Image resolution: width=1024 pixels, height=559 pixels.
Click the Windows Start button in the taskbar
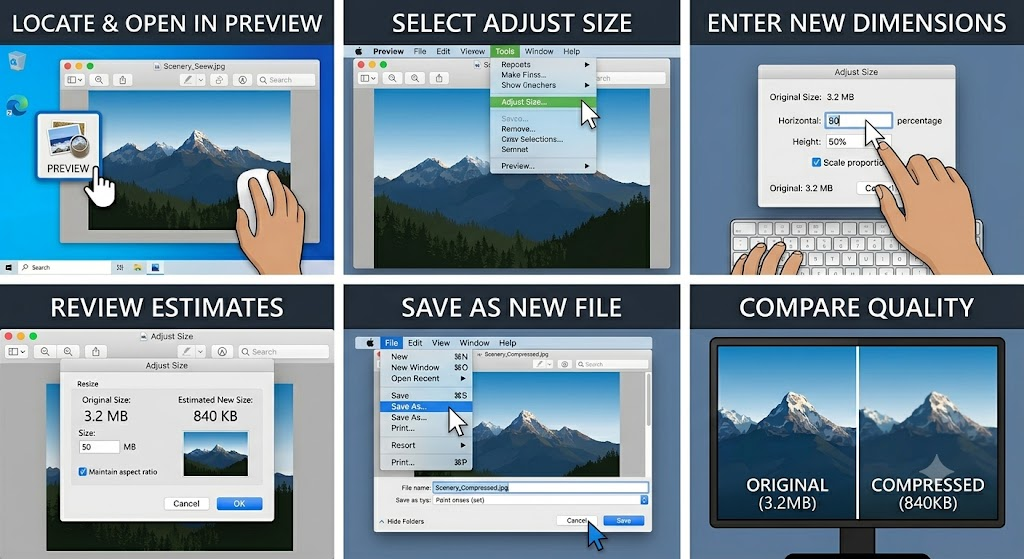coord(8,267)
